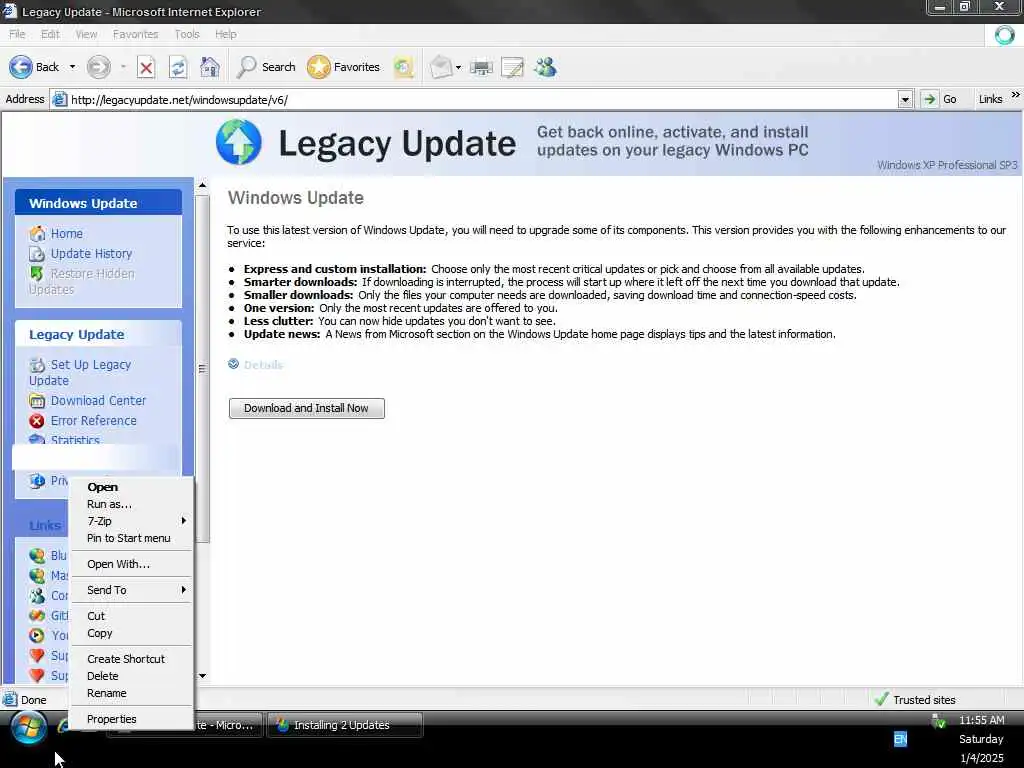Expand the Links toolbar chevron

tap(1016, 95)
